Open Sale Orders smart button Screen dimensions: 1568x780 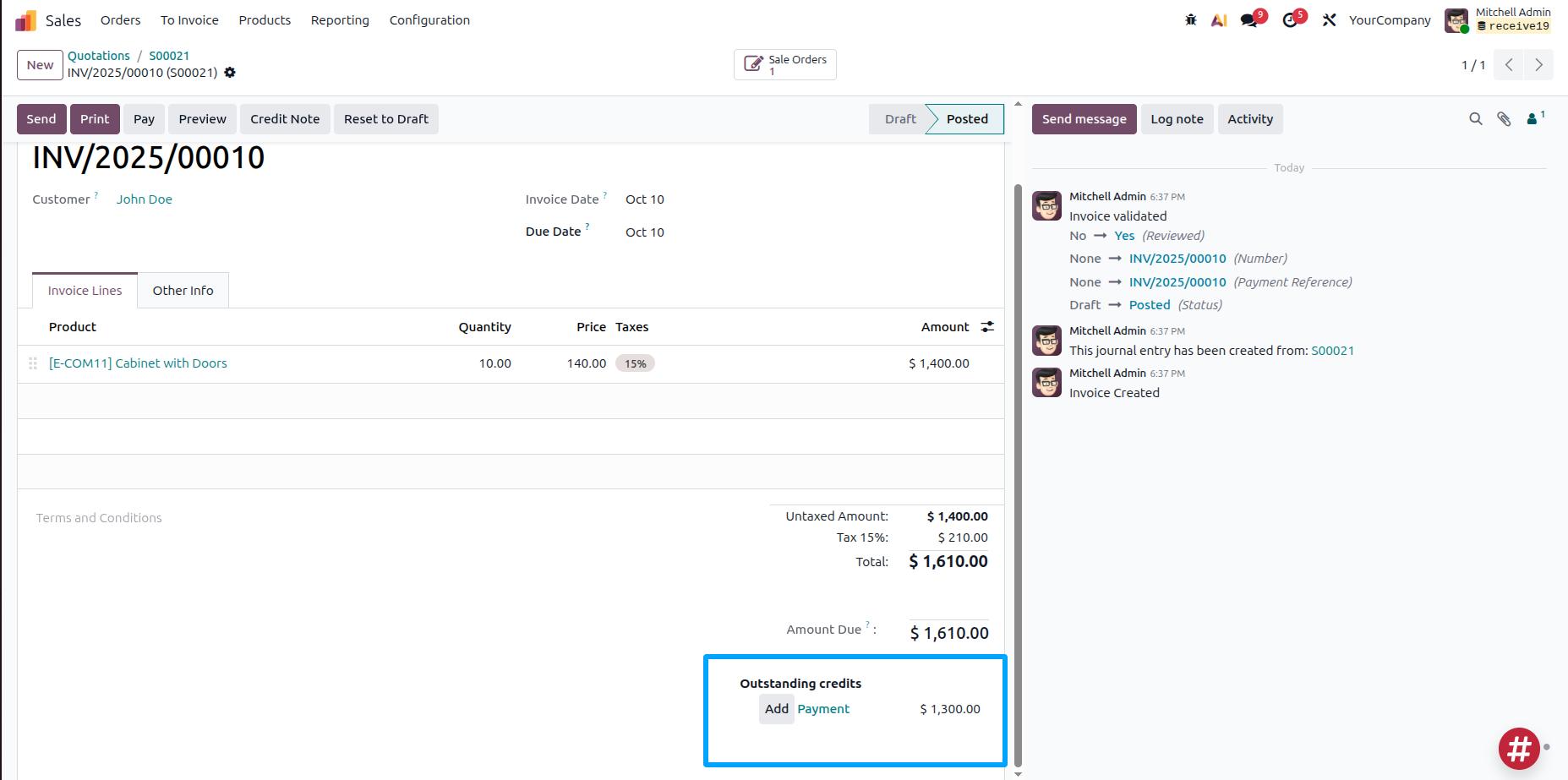click(785, 65)
